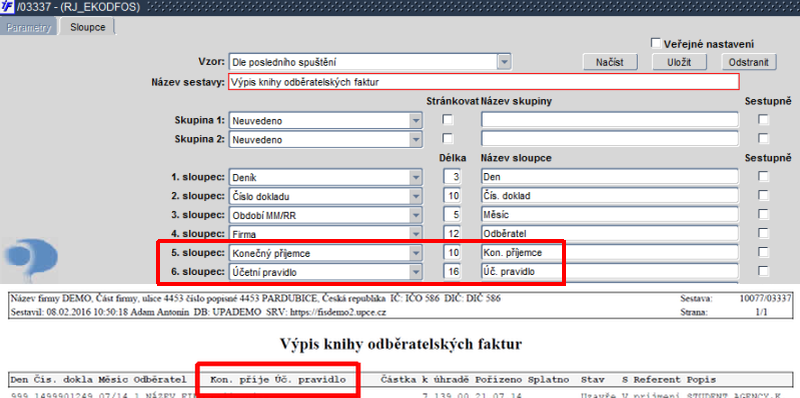Image resolution: width=800 pixels, height=398 pixels.
Task: Open the 4. sloupec Firma dropdown
Action: click(x=416, y=234)
